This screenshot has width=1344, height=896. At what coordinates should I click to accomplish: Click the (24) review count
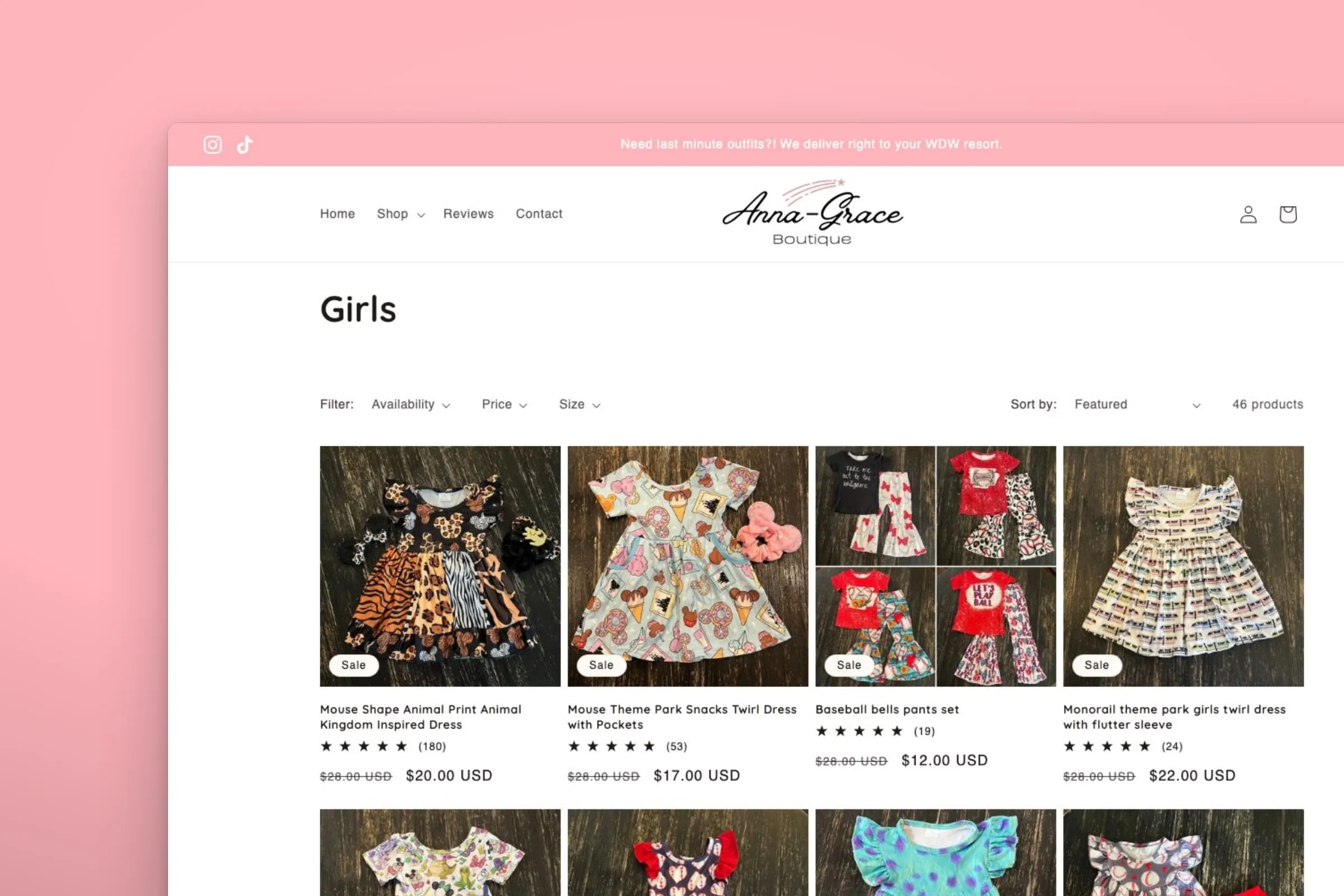(x=1172, y=746)
